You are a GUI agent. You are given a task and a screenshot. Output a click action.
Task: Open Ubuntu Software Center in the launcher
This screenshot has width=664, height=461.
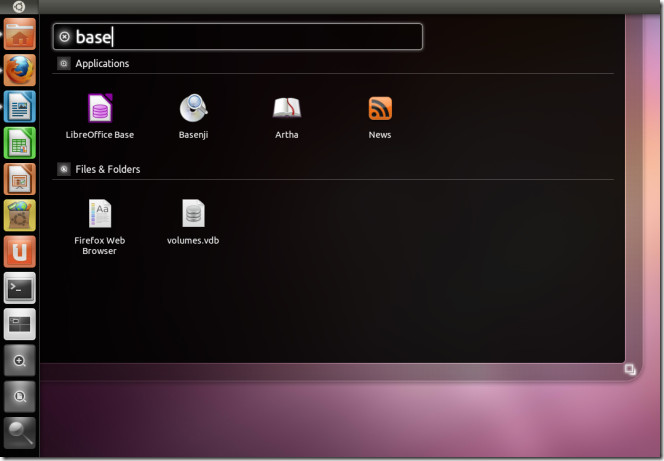tap(20, 215)
